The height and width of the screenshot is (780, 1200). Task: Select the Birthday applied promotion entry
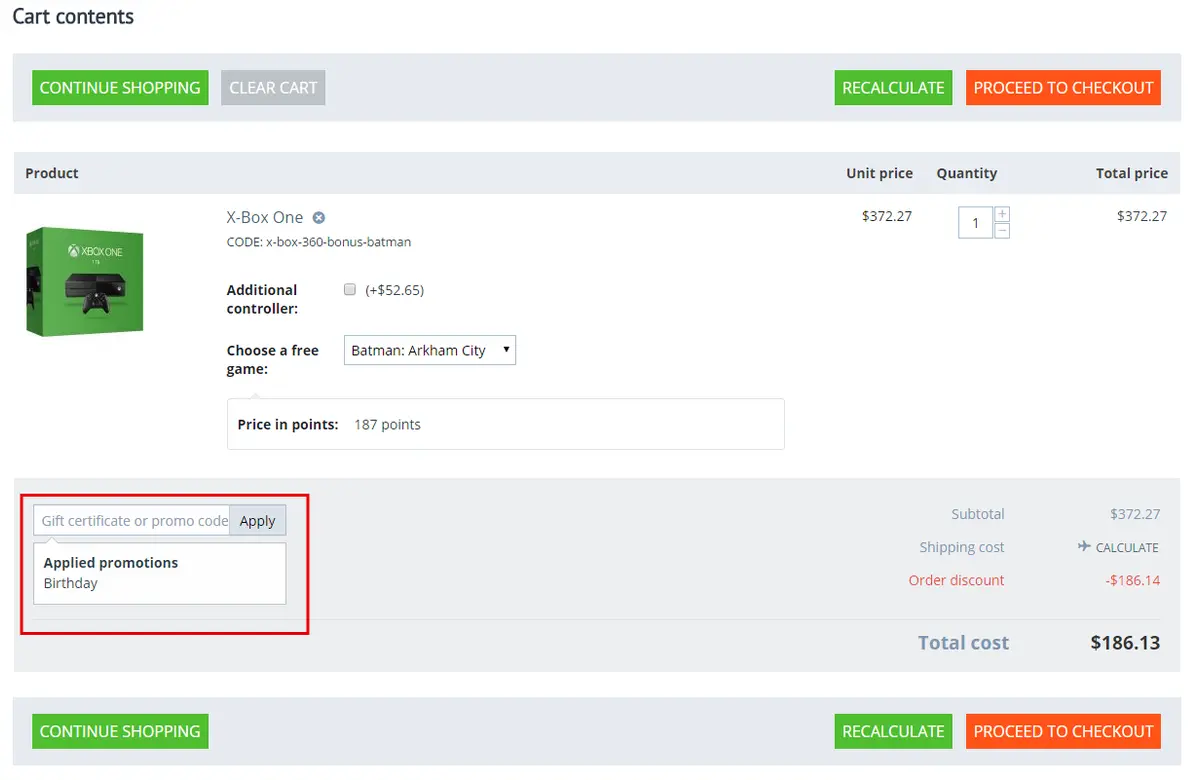tap(71, 583)
